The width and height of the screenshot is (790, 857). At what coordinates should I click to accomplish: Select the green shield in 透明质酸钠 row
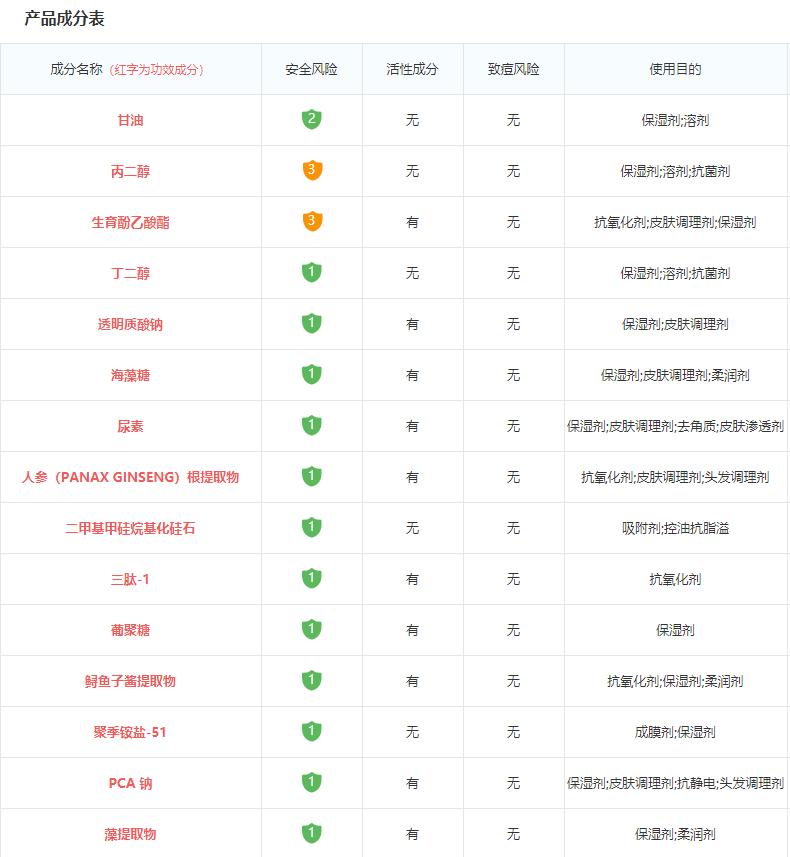click(312, 324)
